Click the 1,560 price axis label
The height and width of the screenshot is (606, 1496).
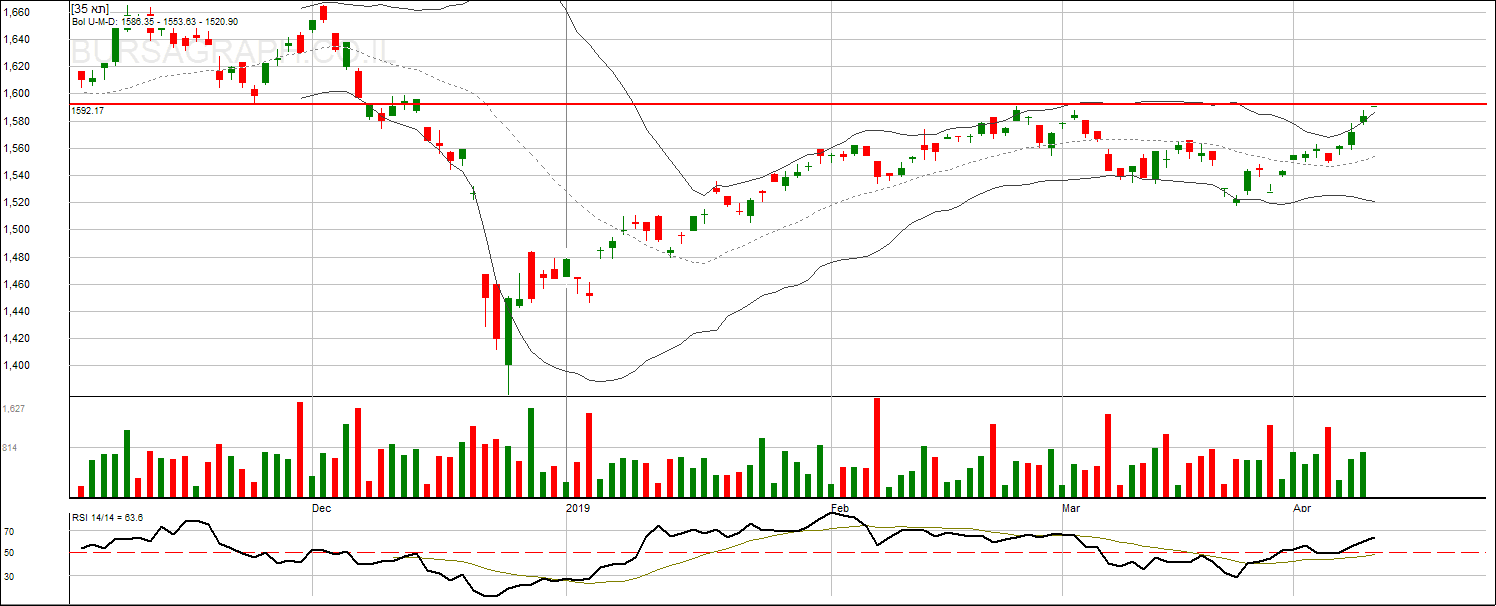[x=16, y=148]
